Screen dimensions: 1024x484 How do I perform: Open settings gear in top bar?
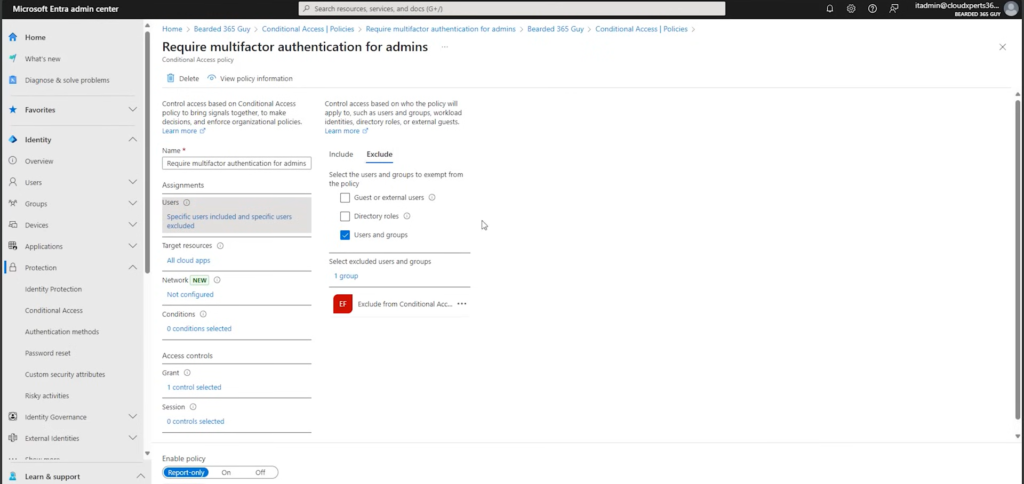tap(851, 9)
